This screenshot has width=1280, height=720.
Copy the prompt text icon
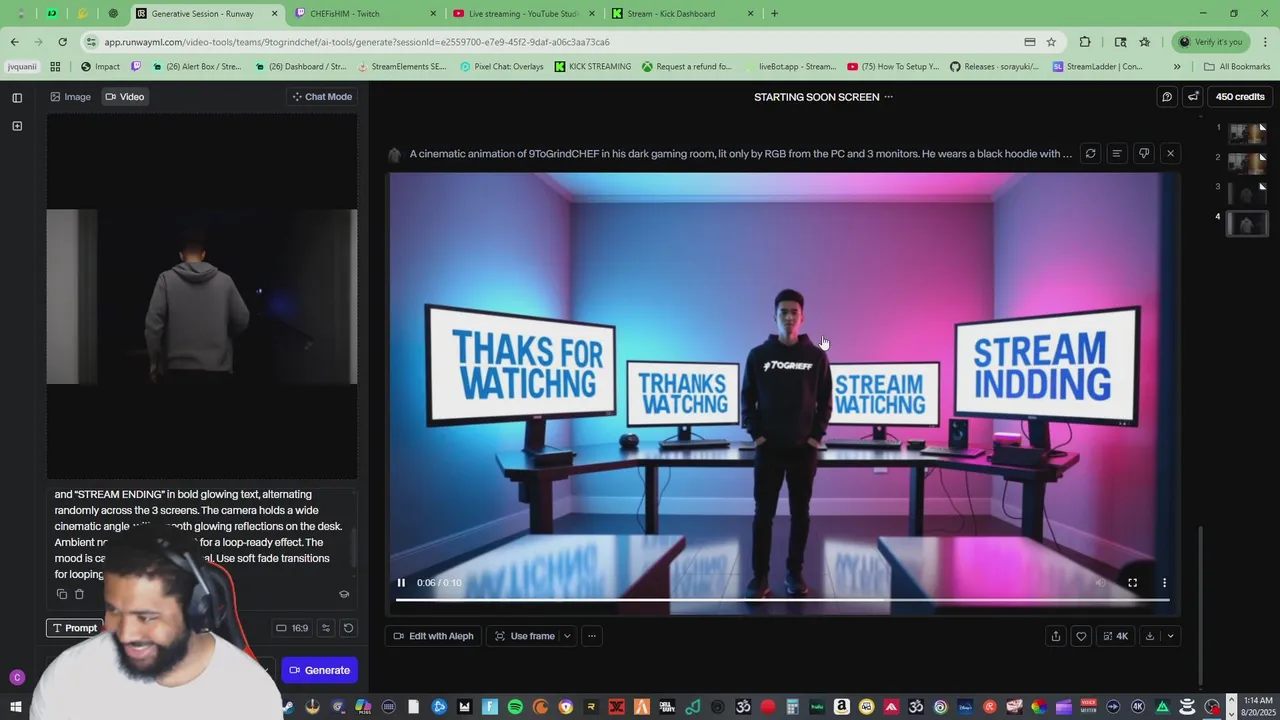tap(62, 594)
